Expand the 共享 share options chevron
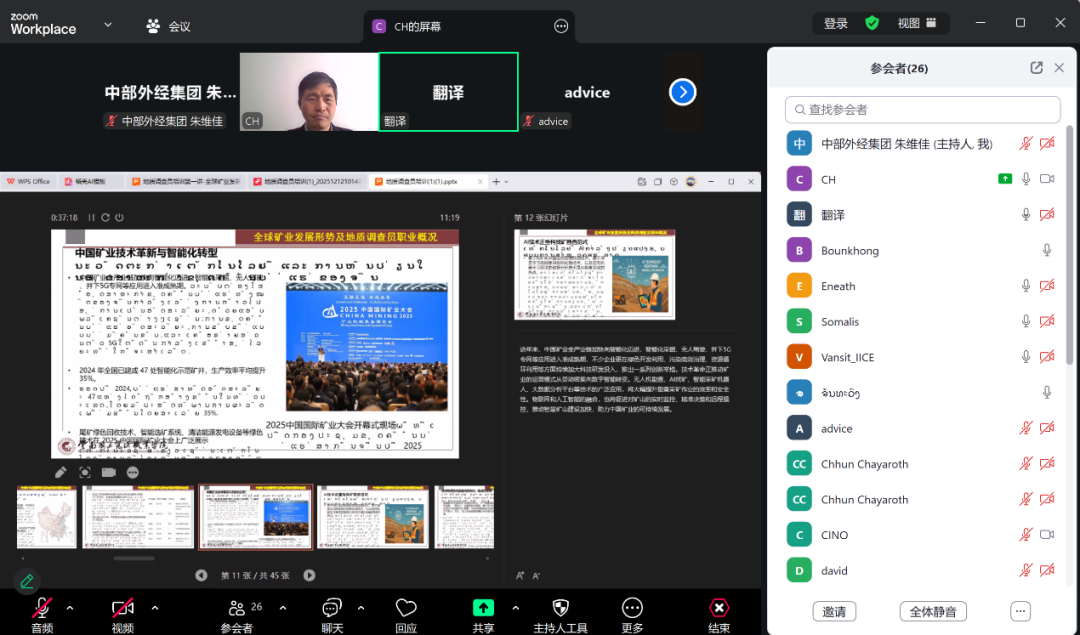 point(516,607)
